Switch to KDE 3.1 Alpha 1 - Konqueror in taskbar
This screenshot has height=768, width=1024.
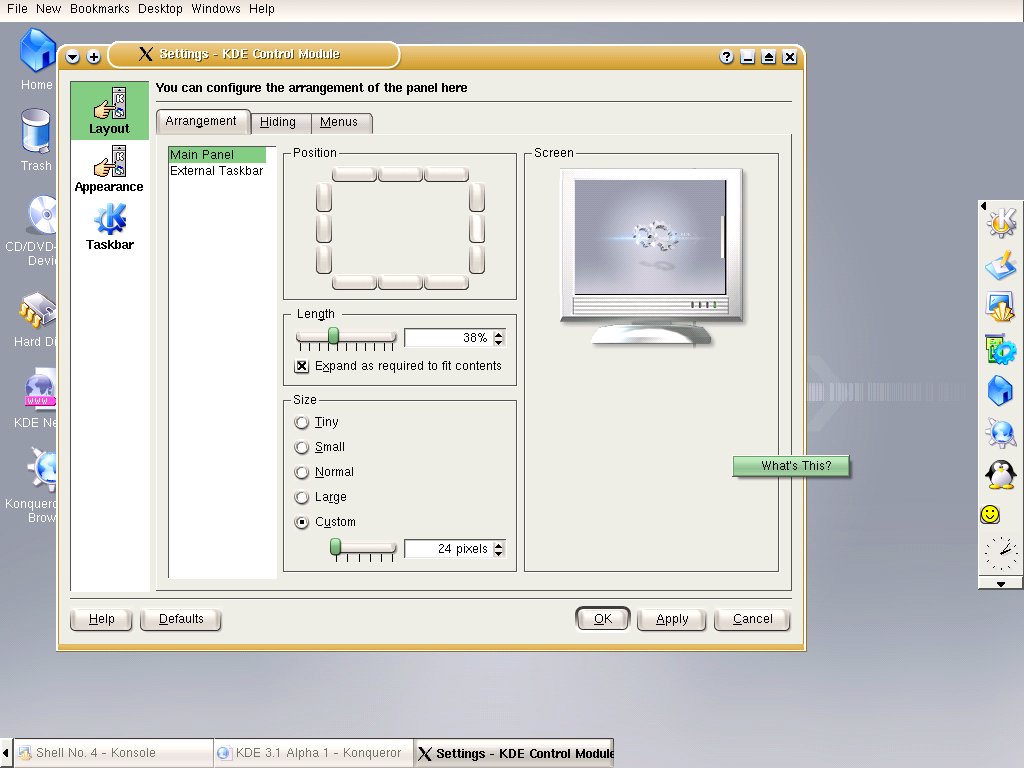click(313, 753)
